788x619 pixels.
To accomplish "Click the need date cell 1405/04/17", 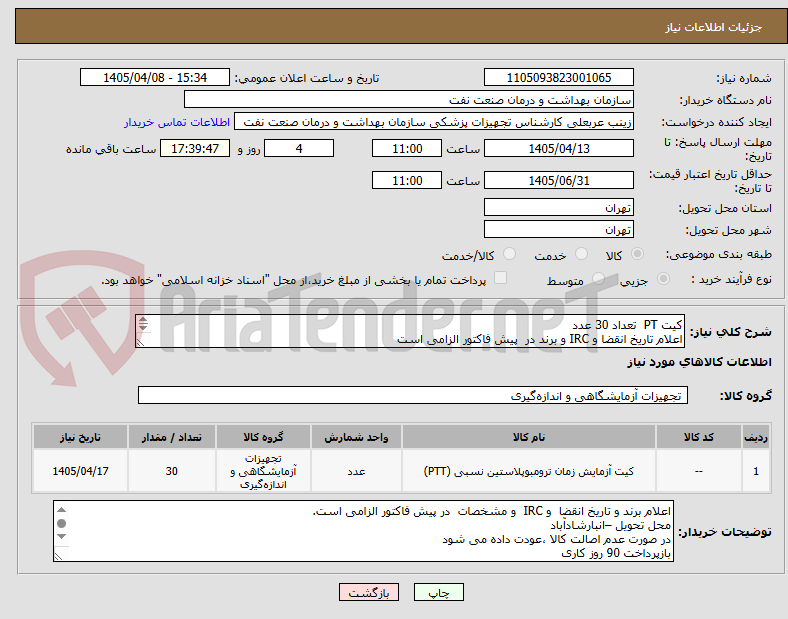I will 80,471.
